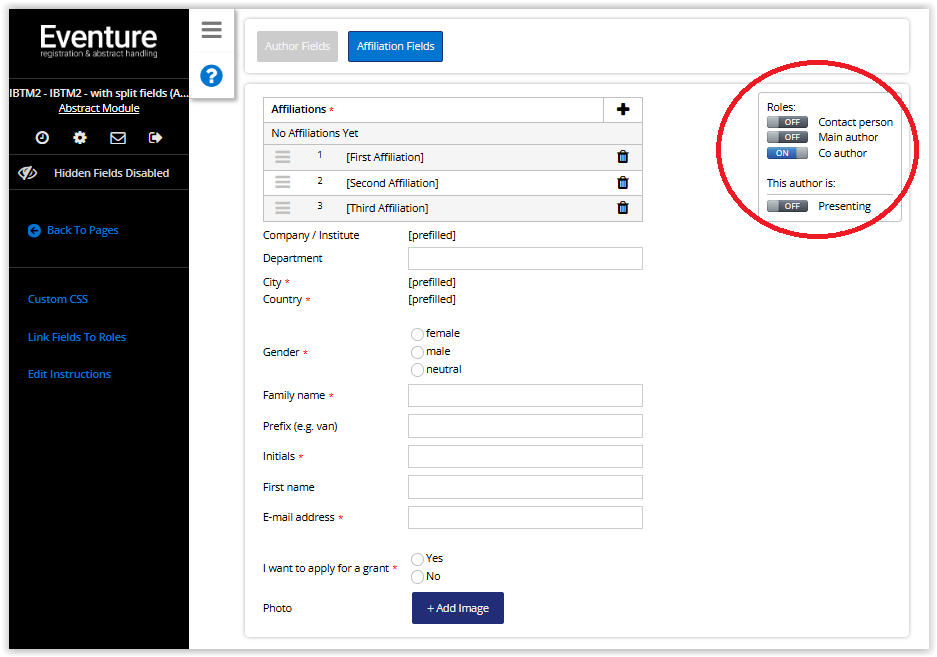
Task: Open the hamburger menu icon
Action: coord(211,30)
